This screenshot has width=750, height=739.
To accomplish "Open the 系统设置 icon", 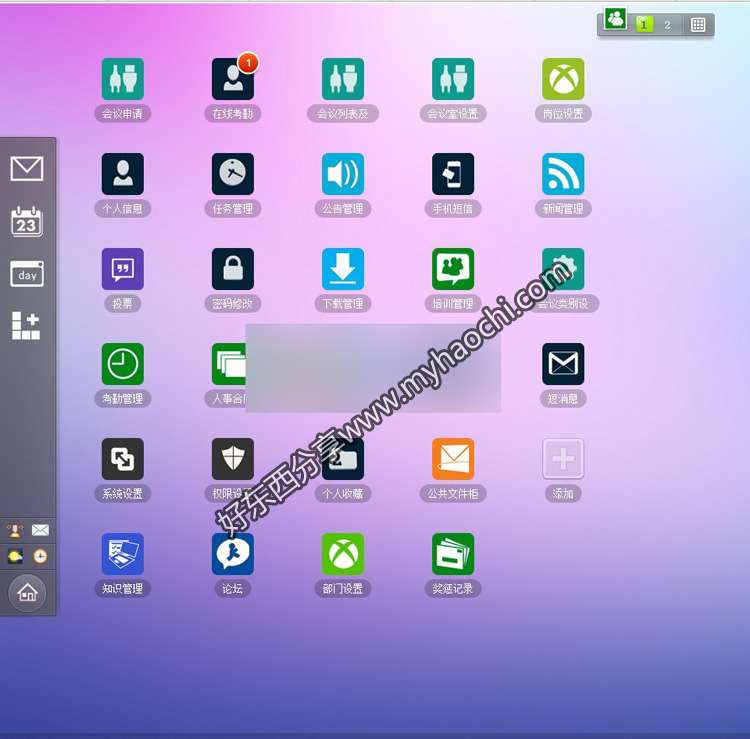I will (x=122, y=459).
